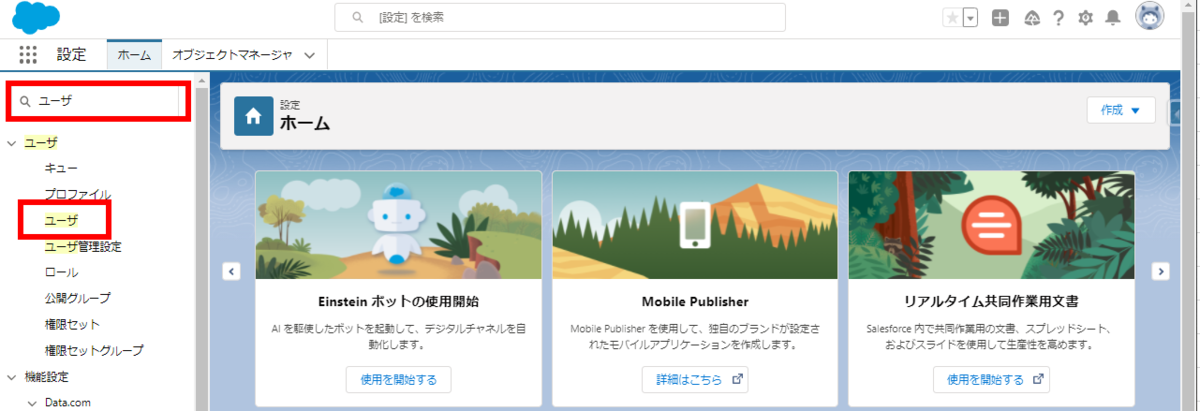Screen dimensions: 1200x411
Task: Click the 作成 dropdown button
Action: [x=1120, y=110]
